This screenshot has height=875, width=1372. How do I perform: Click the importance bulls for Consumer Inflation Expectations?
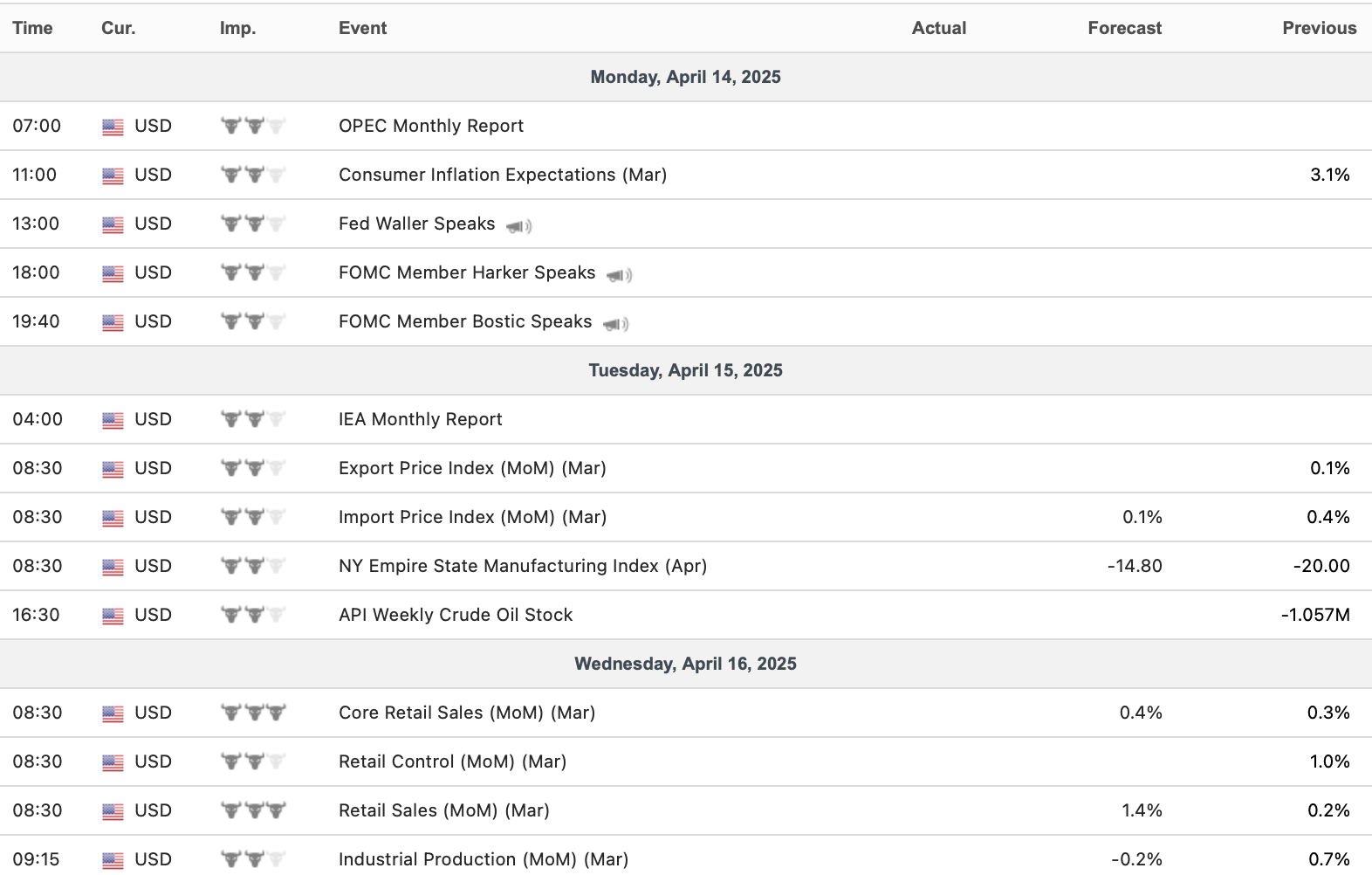[x=253, y=175]
